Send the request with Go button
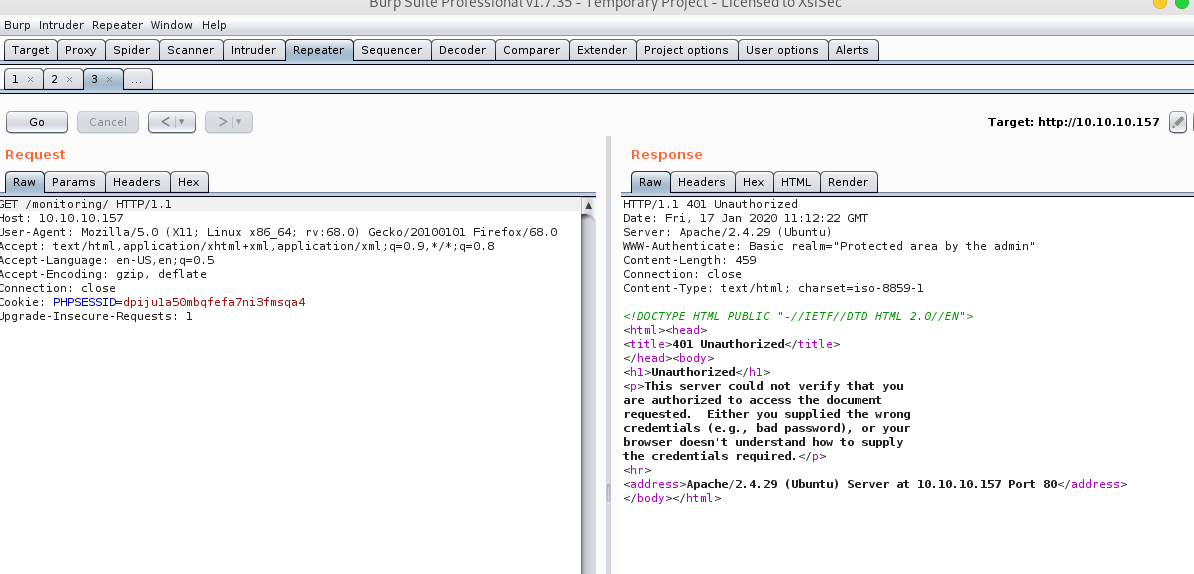The image size is (1194, 574). (37, 122)
